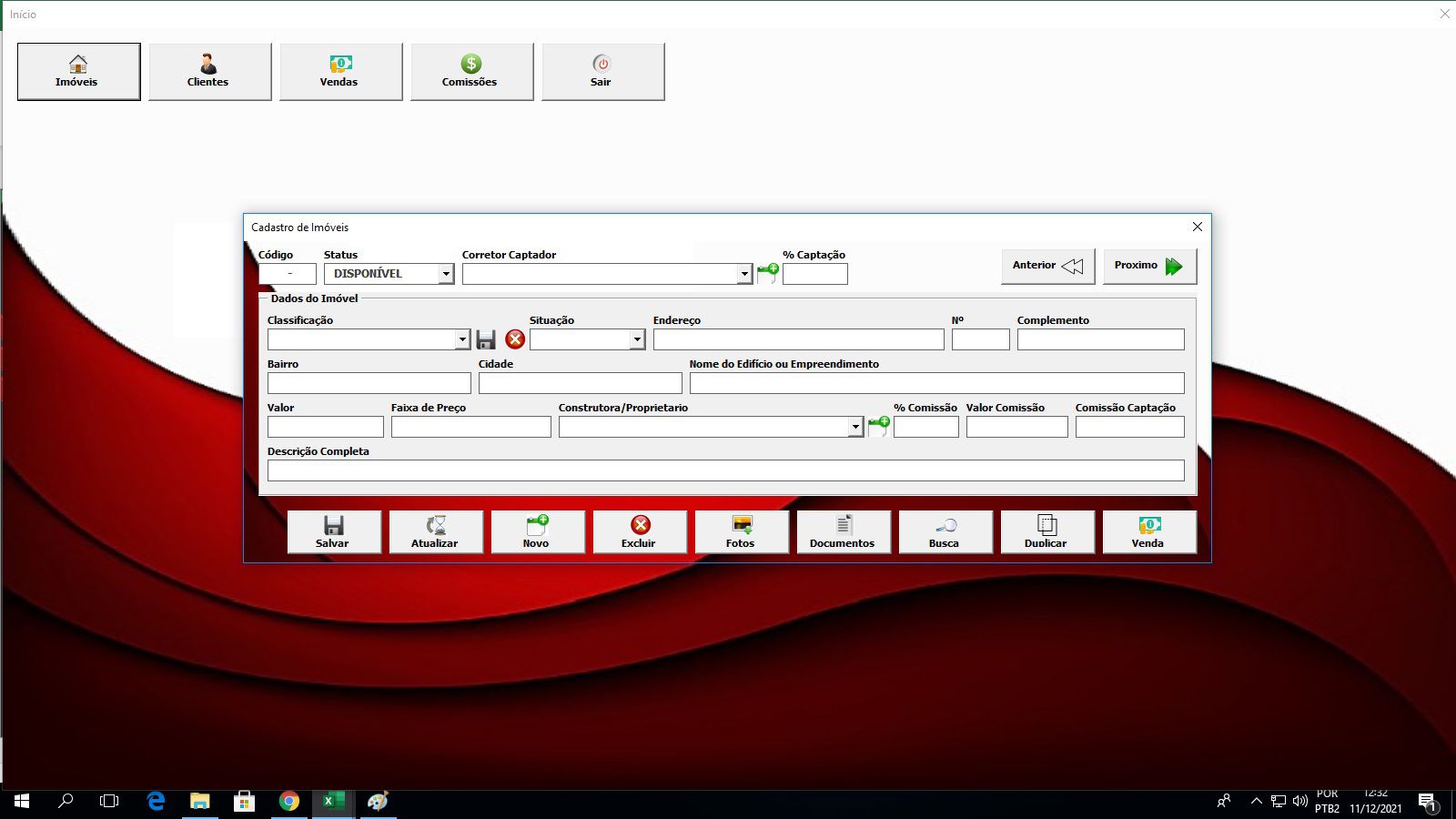
Task: Click the red delete icon beside Classificação
Action: 515,339
